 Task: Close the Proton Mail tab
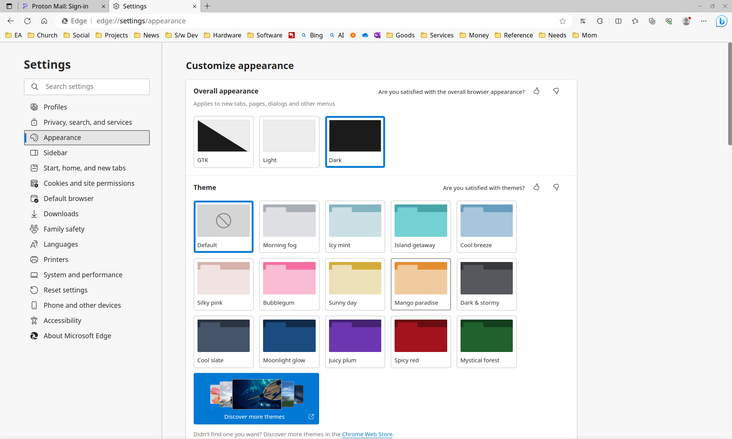[103, 7]
